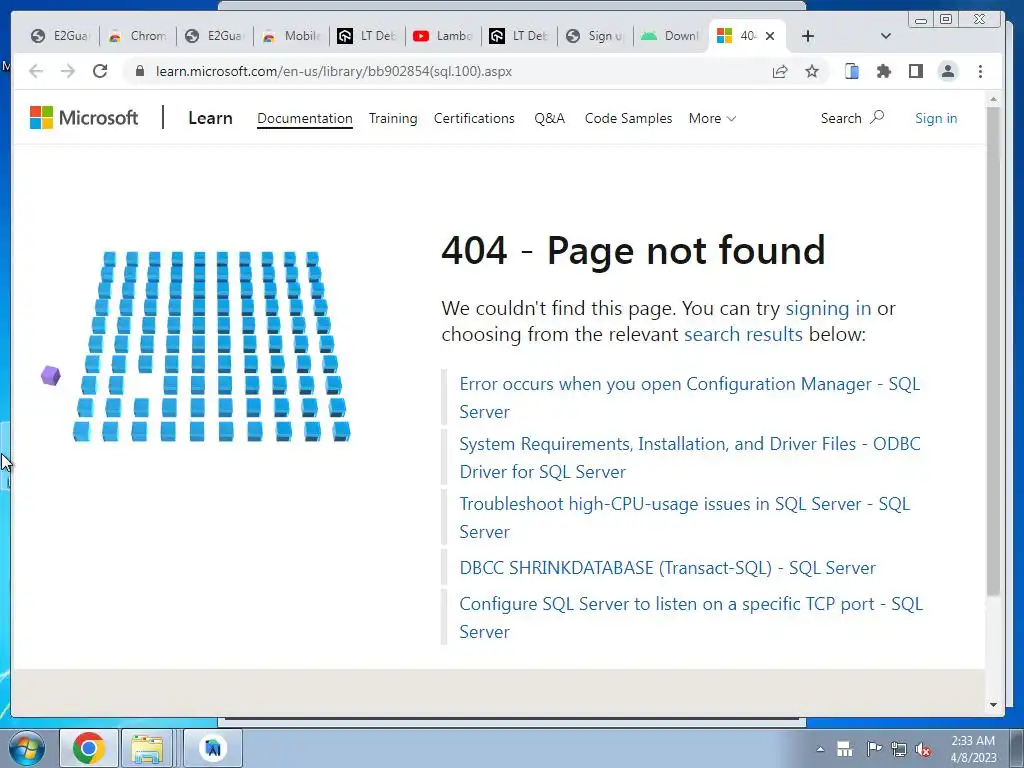
Task: Click the muted volume tray icon
Action: click(923, 750)
